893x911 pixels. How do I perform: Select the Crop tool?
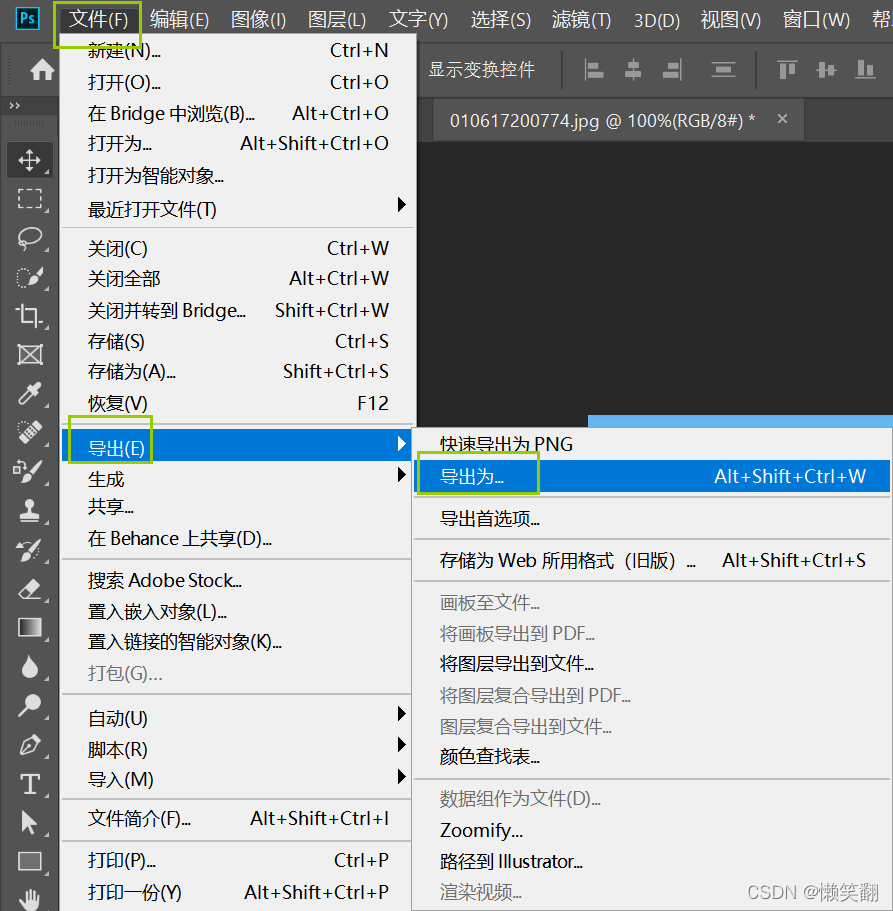coord(30,316)
